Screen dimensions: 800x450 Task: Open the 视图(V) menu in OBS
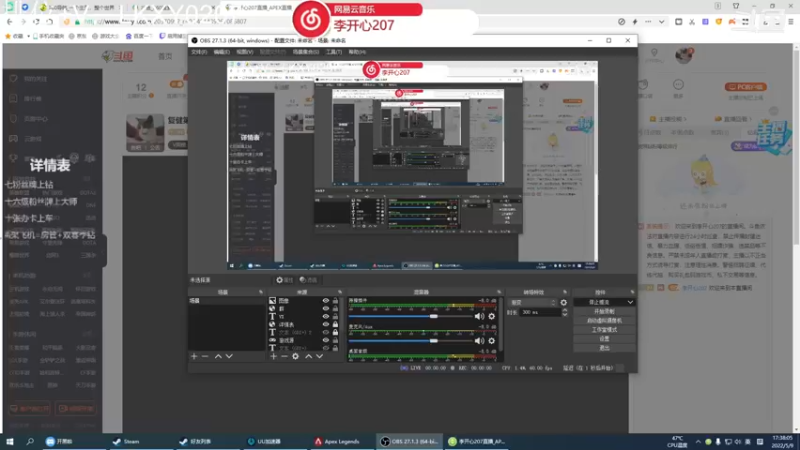(245, 52)
